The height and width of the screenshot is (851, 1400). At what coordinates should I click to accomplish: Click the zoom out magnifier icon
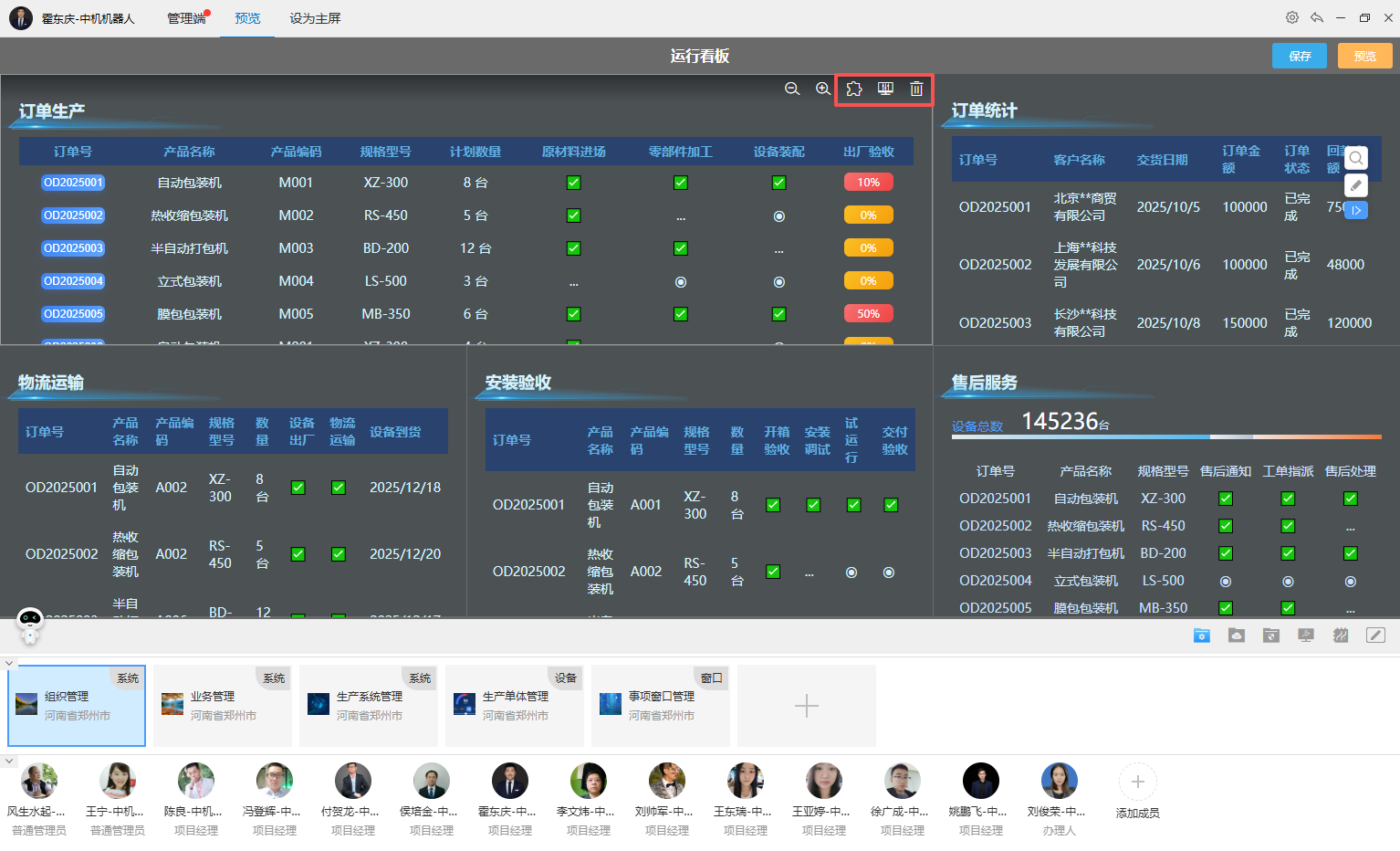[792, 89]
